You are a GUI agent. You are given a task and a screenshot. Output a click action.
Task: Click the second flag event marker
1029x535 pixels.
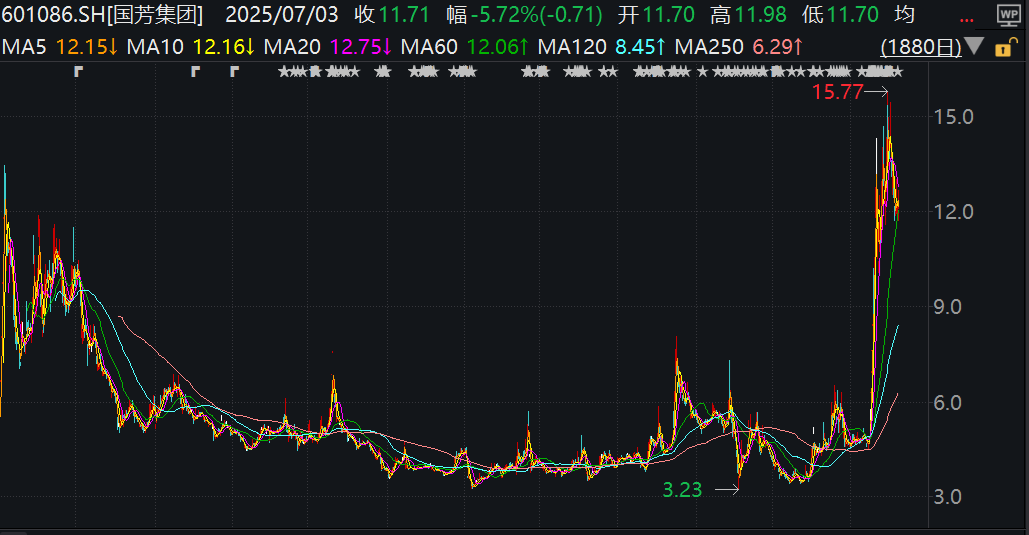point(196,71)
